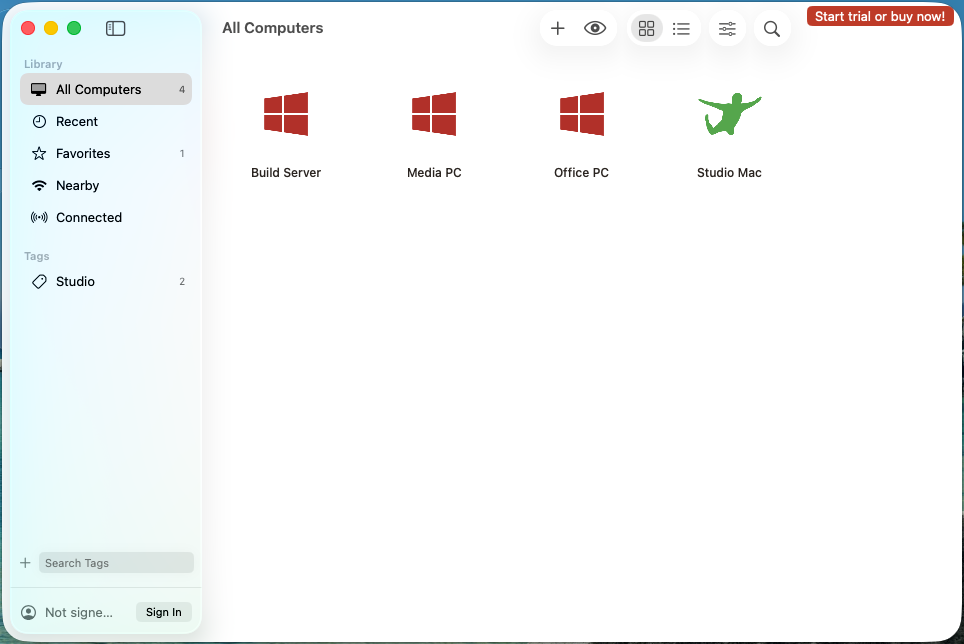Select Build Server Windows icon
This screenshot has height=644, width=964.
pyautogui.click(x=286, y=114)
